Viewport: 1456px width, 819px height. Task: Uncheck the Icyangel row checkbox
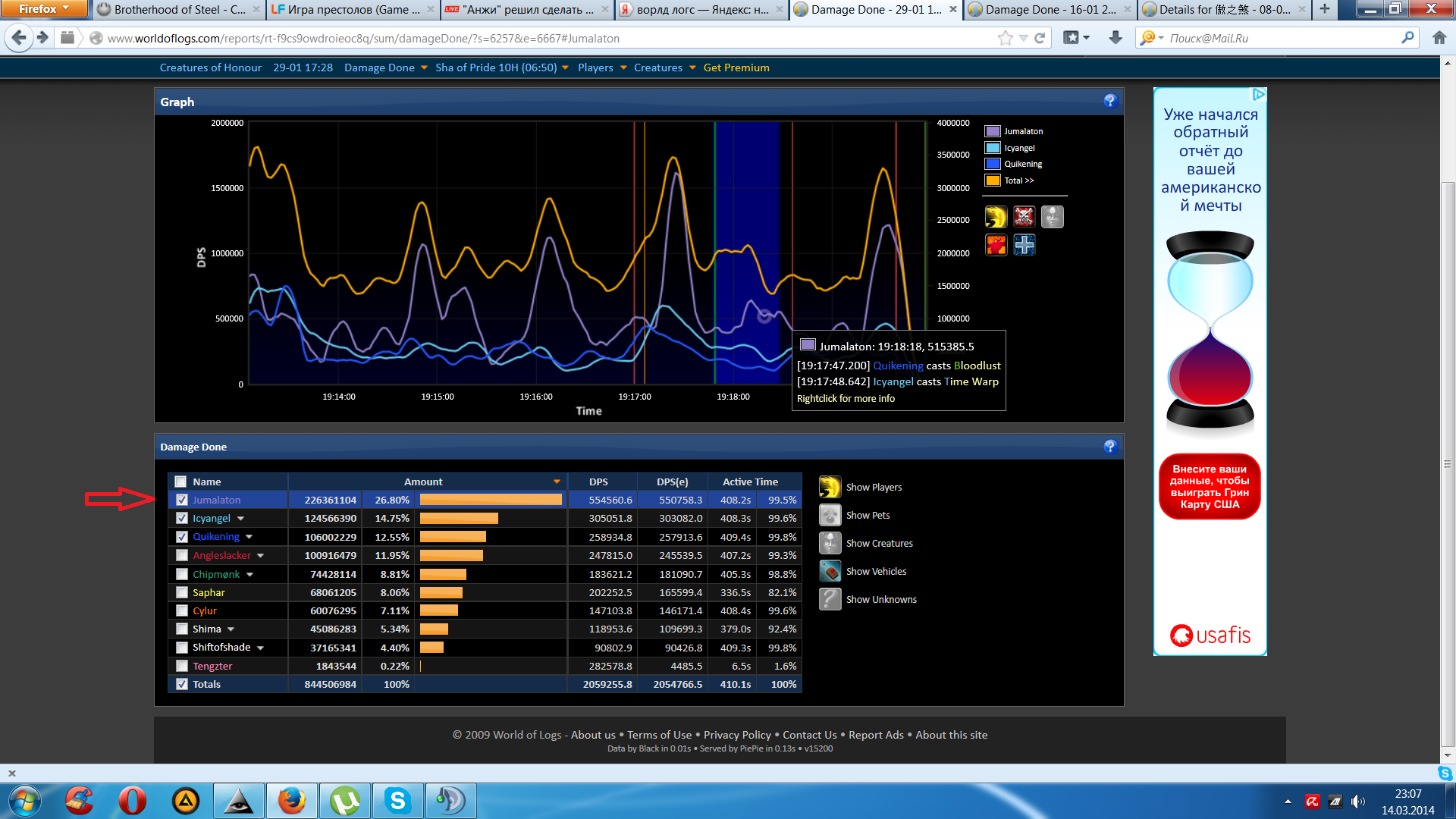pyautogui.click(x=181, y=518)
